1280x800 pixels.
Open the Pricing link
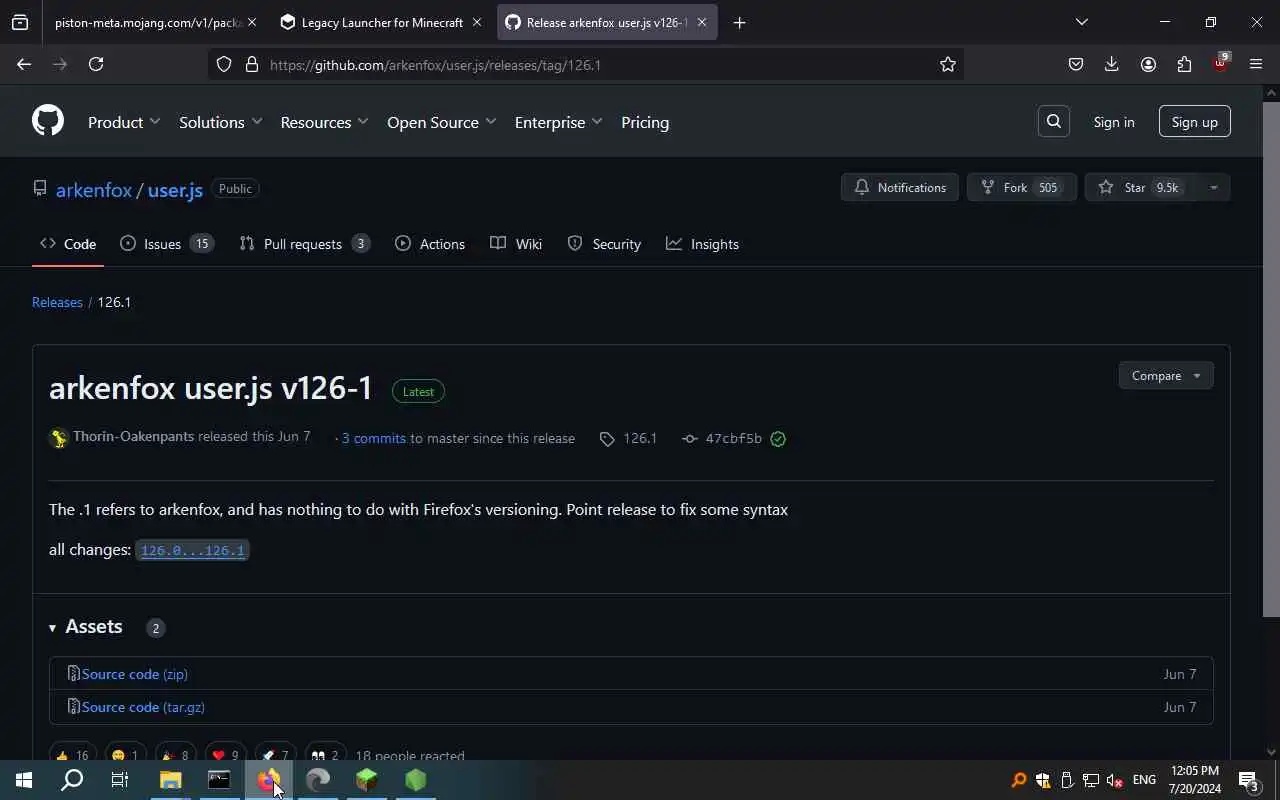[x=645, y=122]
